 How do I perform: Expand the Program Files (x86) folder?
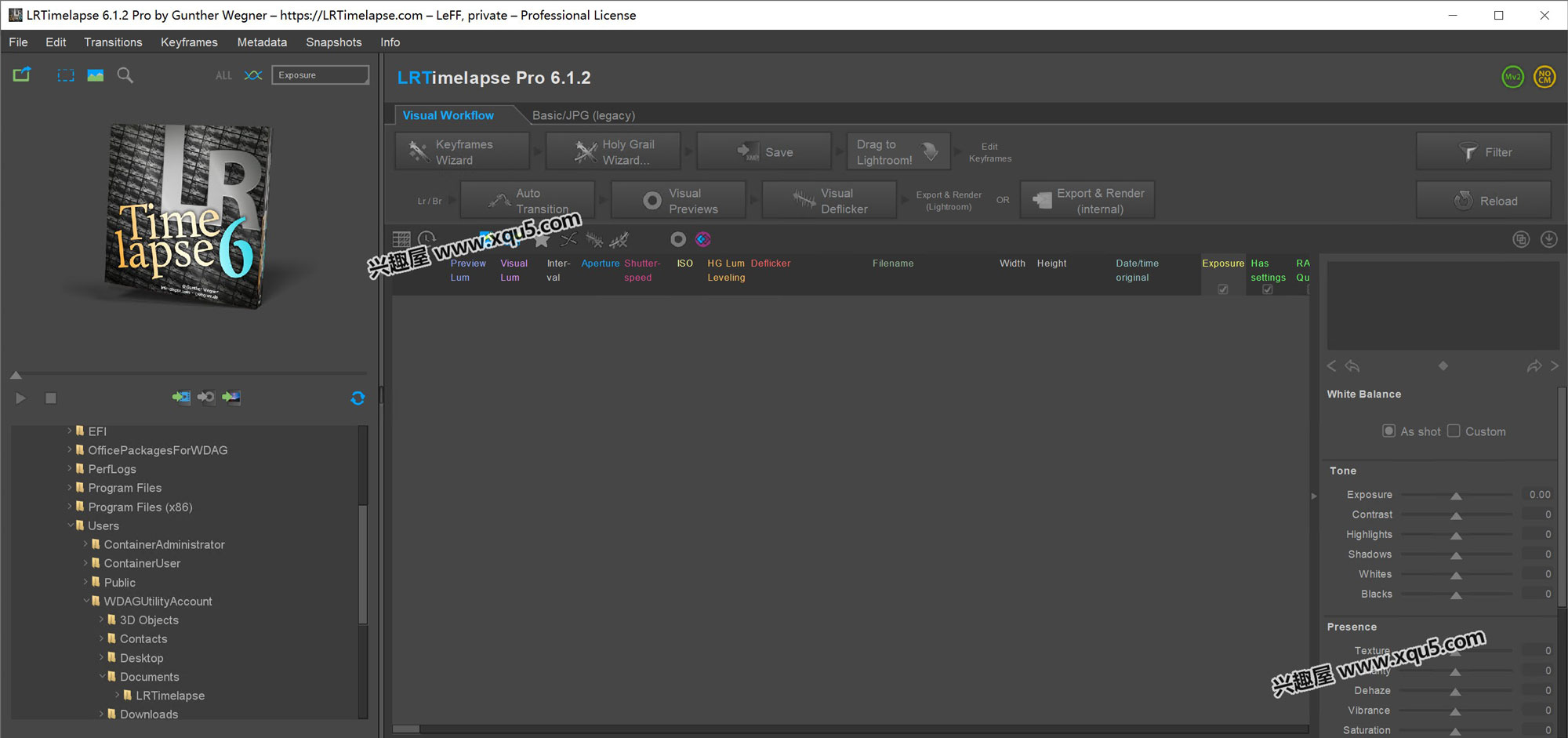point(70,507)
